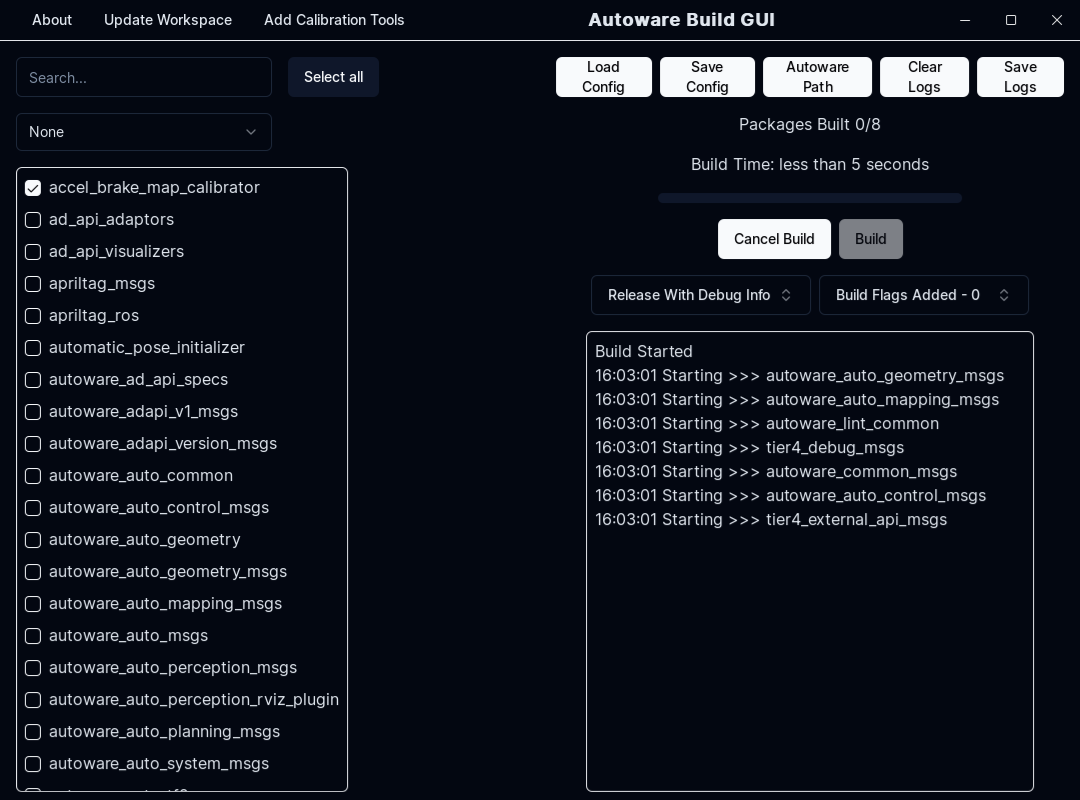This screenshot has width=1080, height=800.
Task: Enable the ad_api_adaptors checkbox
Action: [33, 220]
